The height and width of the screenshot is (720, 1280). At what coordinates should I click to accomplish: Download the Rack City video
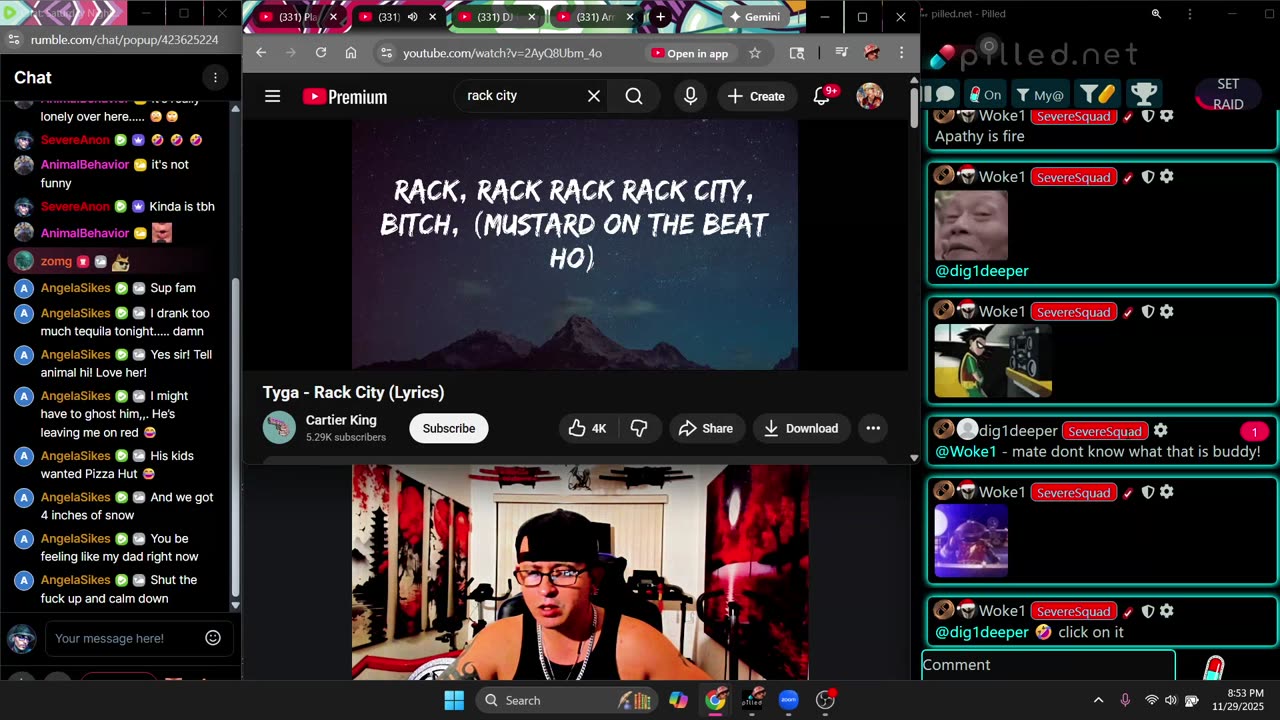click(x=801, y=428)
